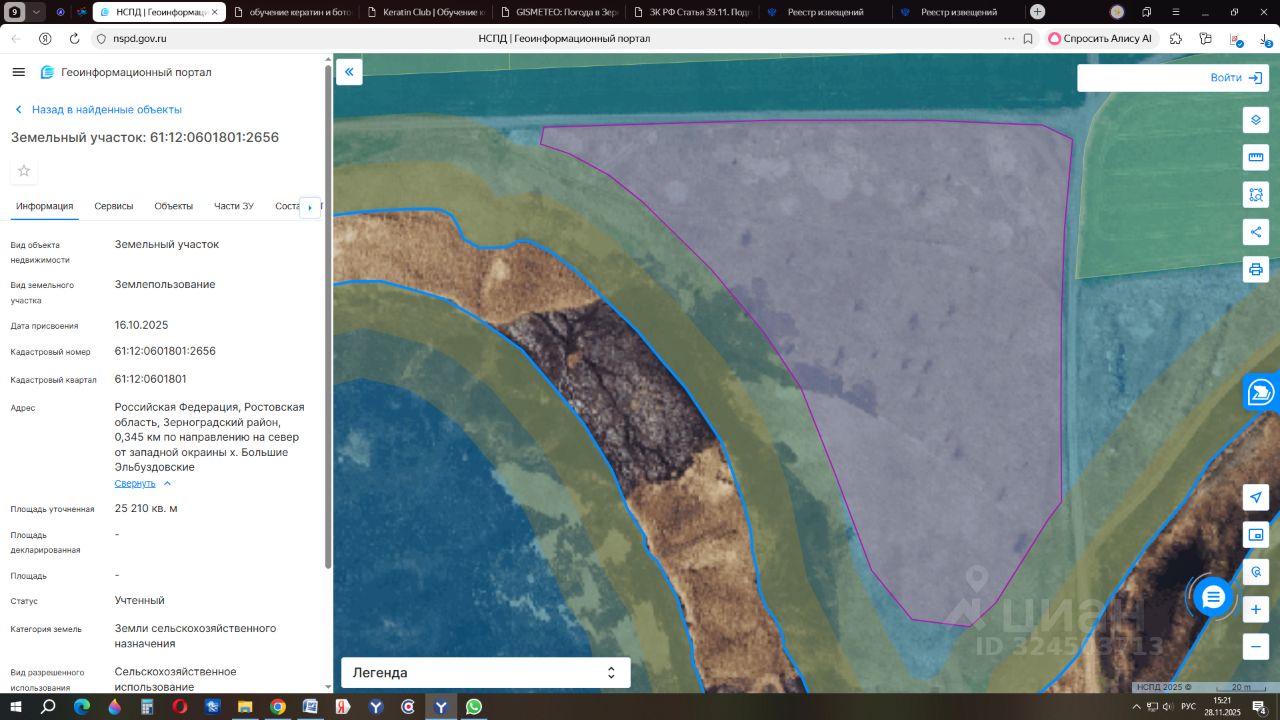Click the status value Учтенный
Viewport: 1280px width, 720px height.
140,600
